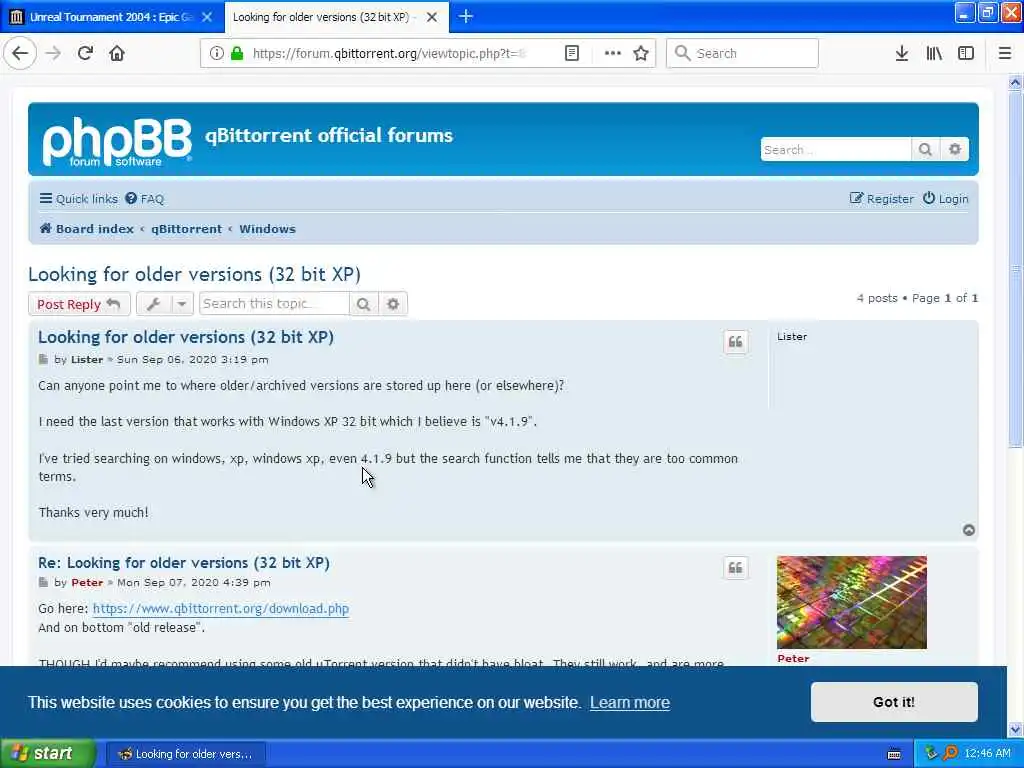Go back with the browser back arrow
This screenshot has height=768, width=1024.
pos(20,53)
